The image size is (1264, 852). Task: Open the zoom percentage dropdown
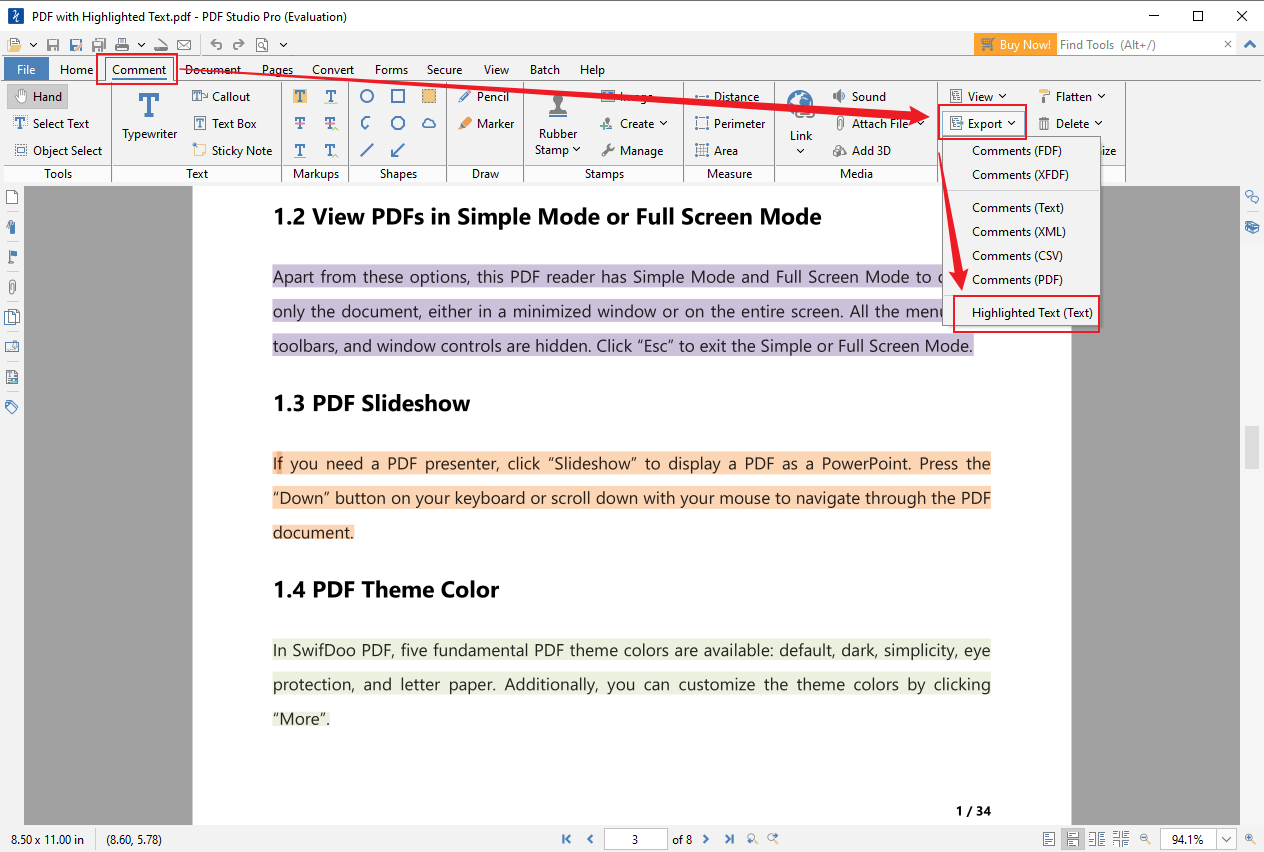tap(1226, 839)
